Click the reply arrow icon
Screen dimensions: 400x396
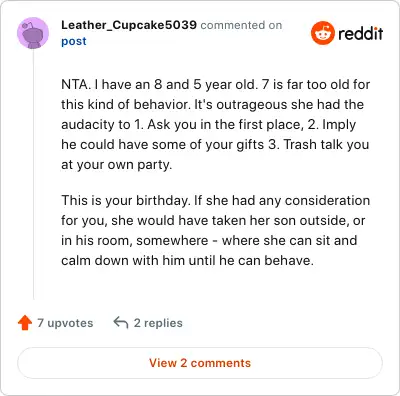coord(121,323)
